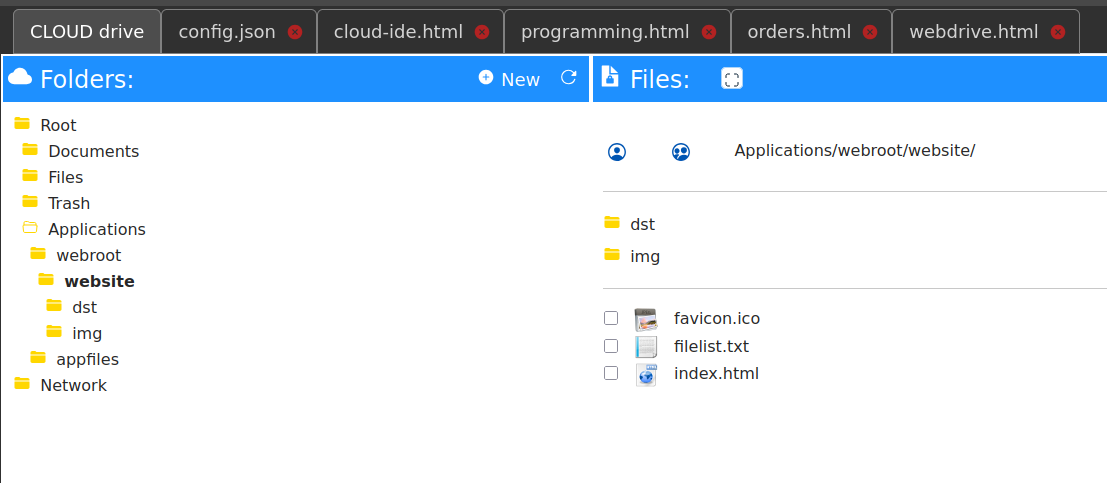Viewport: 1107px width, 483px height.
Task: Collapse the Applications folder in tree
Action: click(x=30, y=228)
